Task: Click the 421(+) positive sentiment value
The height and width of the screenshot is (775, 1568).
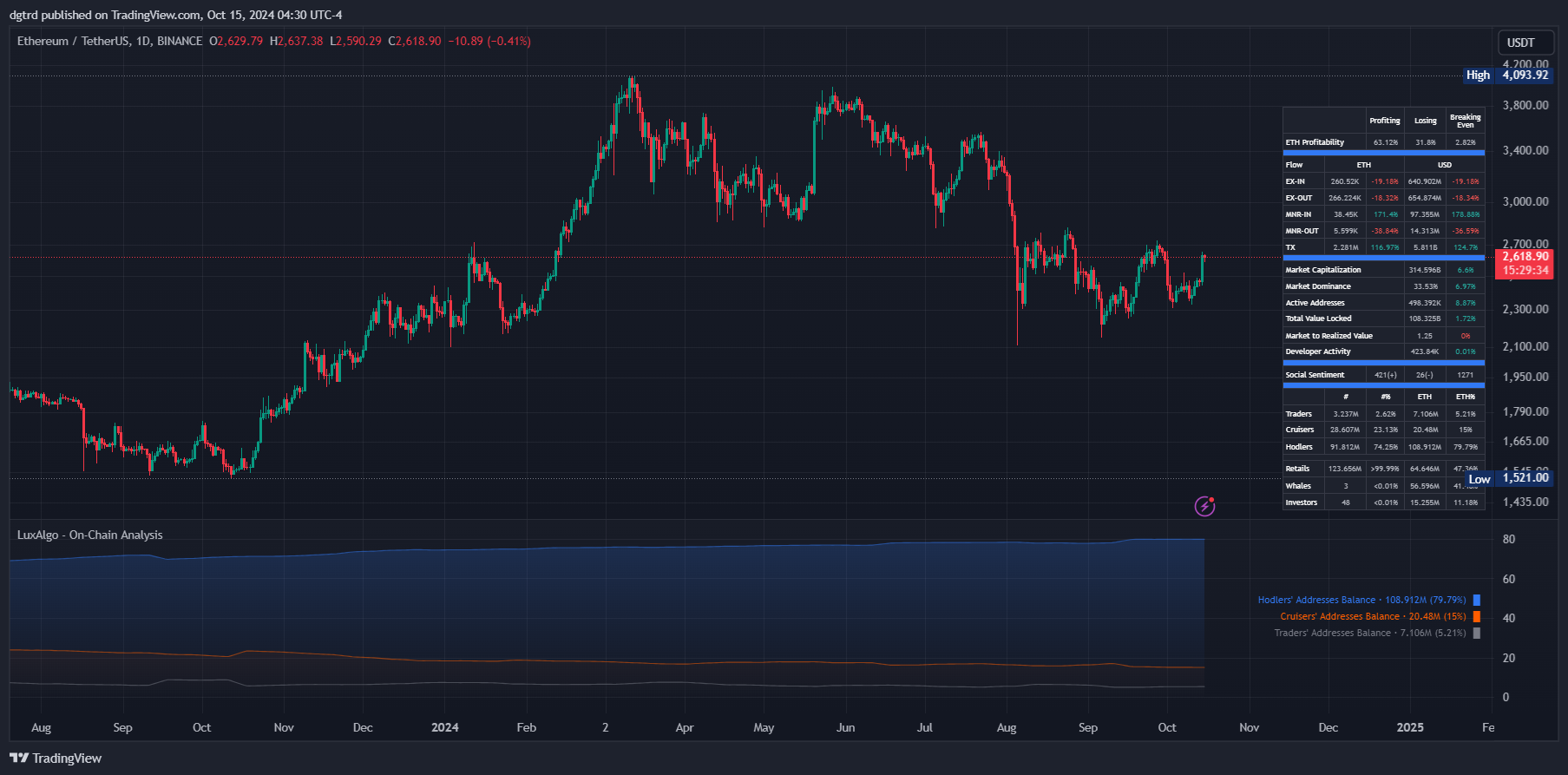Action: pos(1386,375)
